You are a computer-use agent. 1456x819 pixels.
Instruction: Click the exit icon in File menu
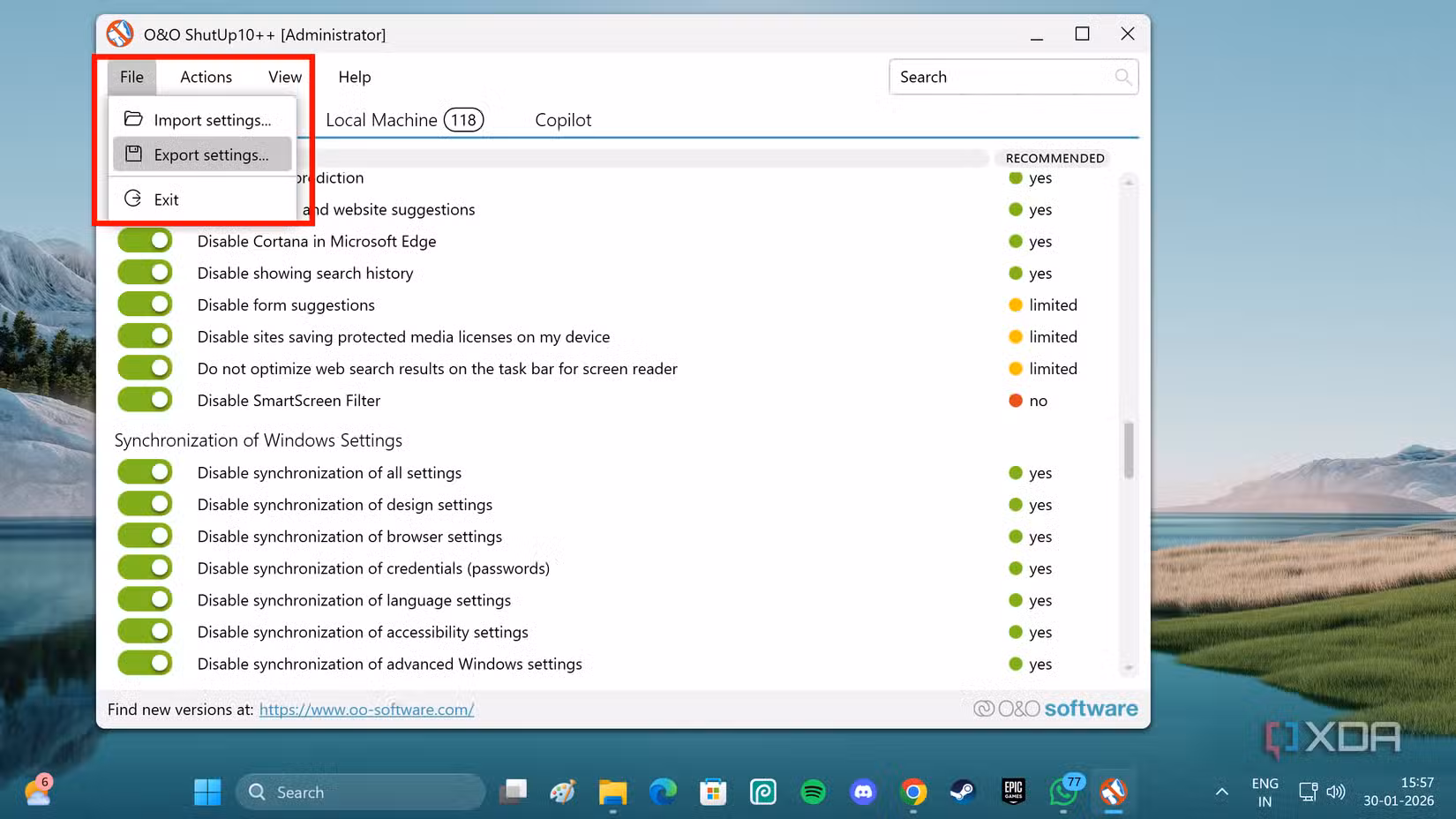tap(133, 199)
